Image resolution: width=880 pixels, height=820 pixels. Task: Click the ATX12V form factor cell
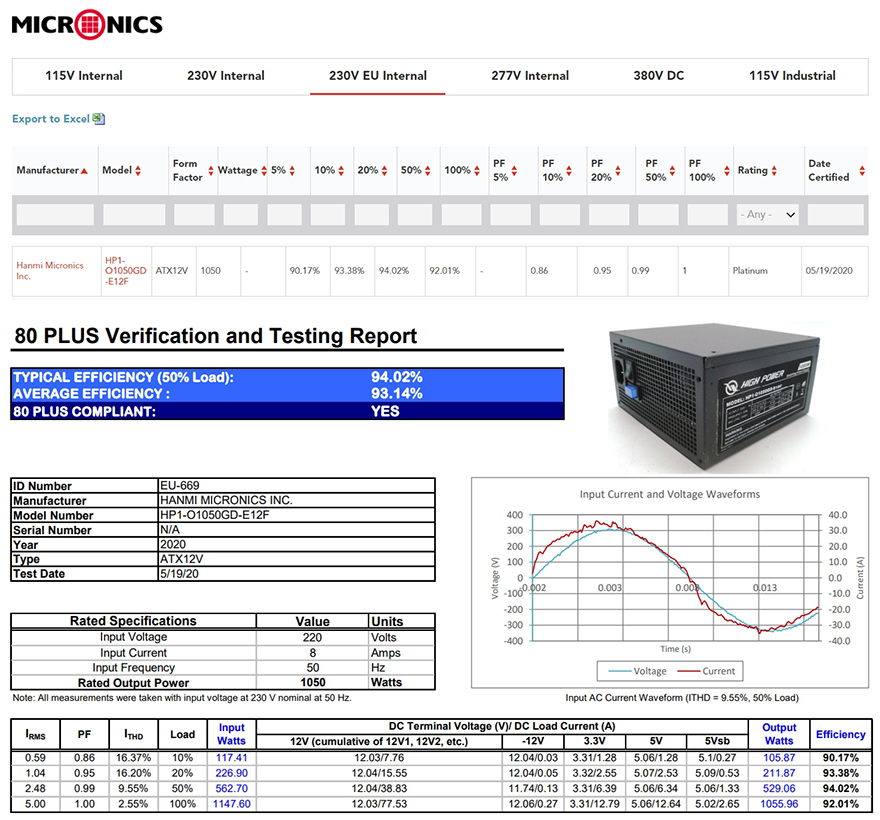172,271
